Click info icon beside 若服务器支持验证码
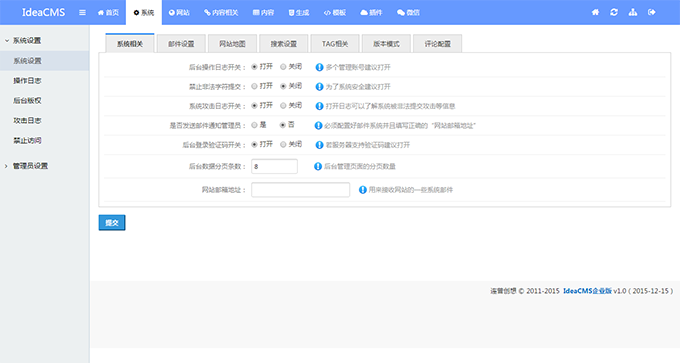Image resolution: width=680 pixels, height=363 pixels. coord(319,145)
